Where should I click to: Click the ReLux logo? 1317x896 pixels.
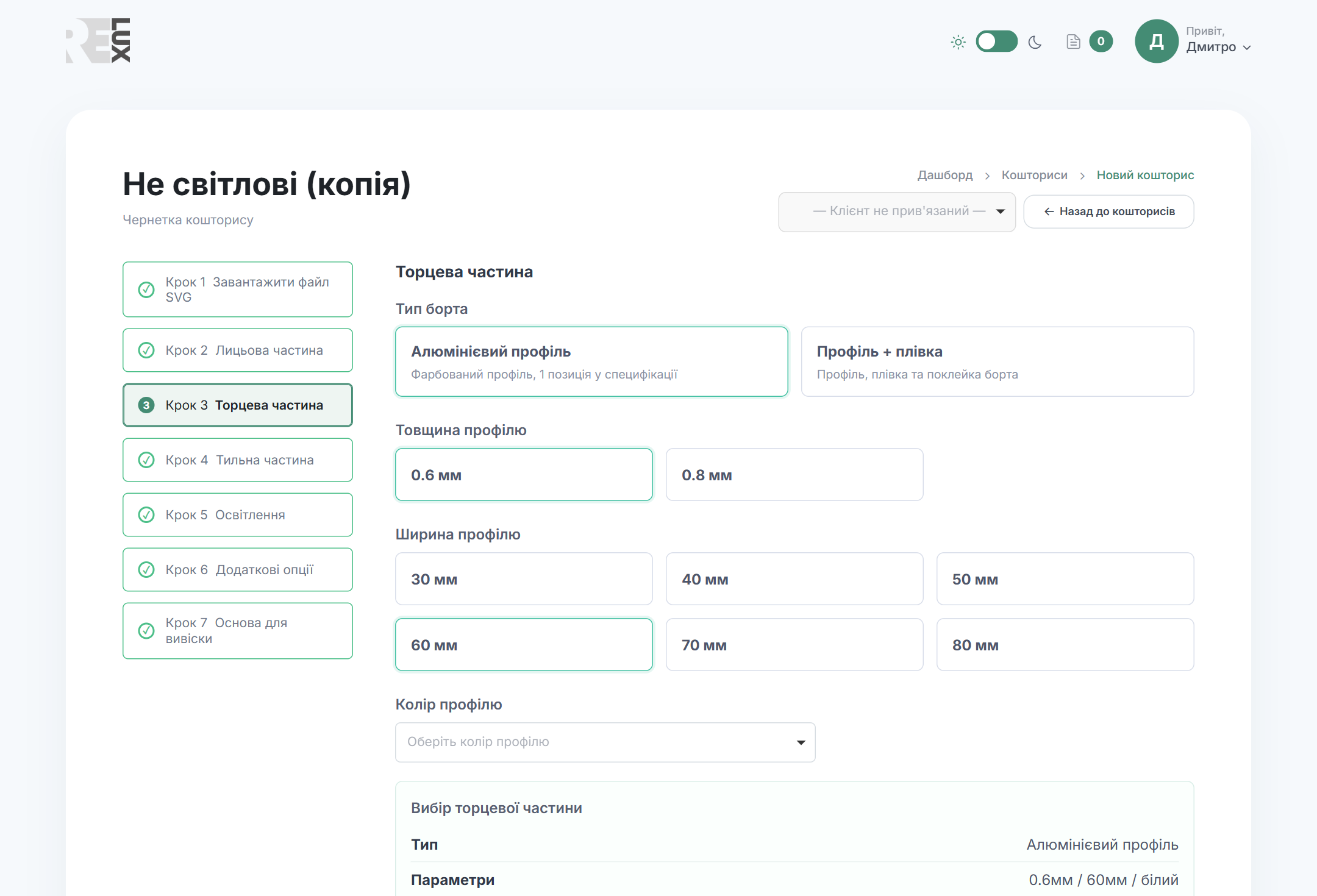[x=98, y=40]
